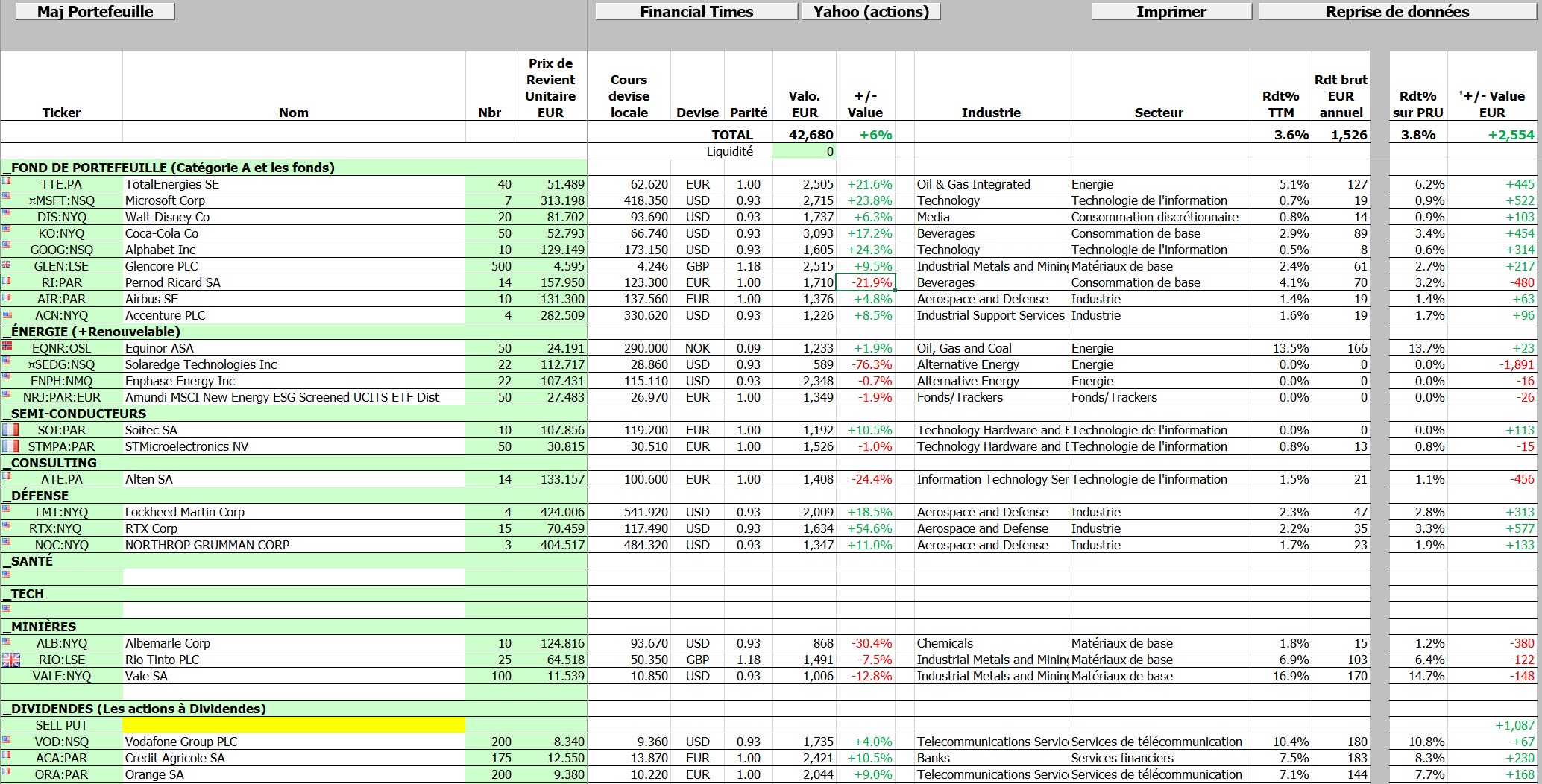This screenshot has height=784, width=1542.
Task: Select the _DÉFENSE section header
Action: click(294, 496)
